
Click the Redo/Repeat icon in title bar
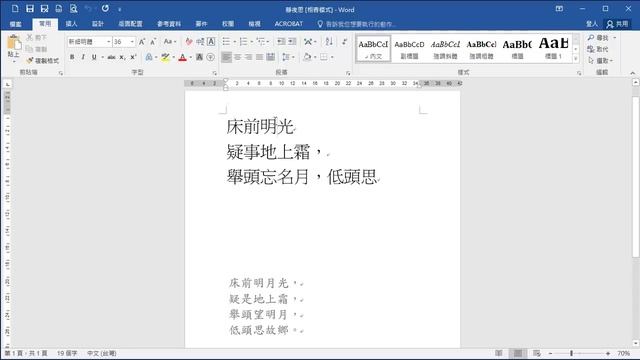coord(105,8)
